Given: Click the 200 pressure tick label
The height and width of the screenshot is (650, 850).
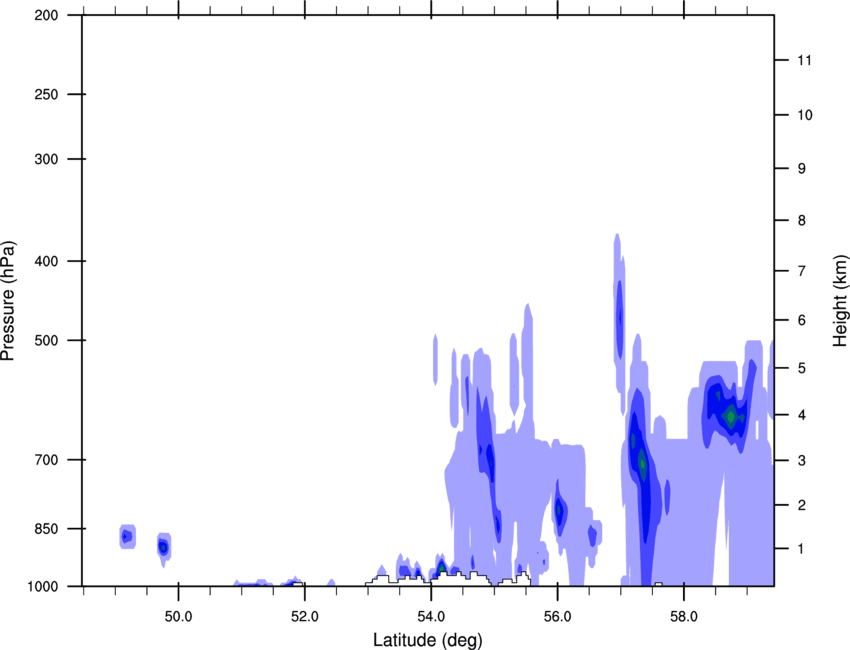Looking at the screenshot, I should pos(47,15).
